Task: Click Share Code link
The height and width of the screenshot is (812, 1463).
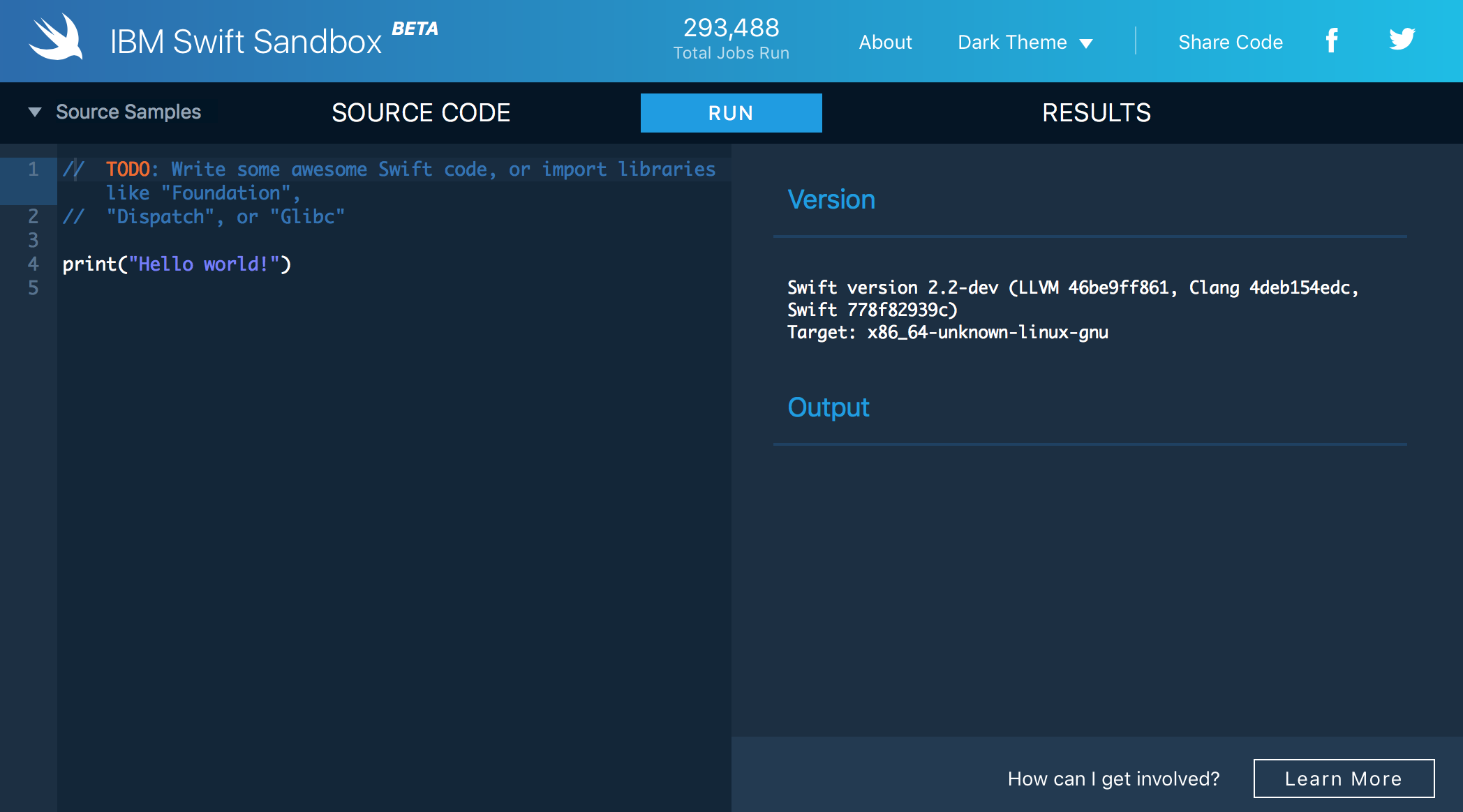Action: pos(1230,42)
